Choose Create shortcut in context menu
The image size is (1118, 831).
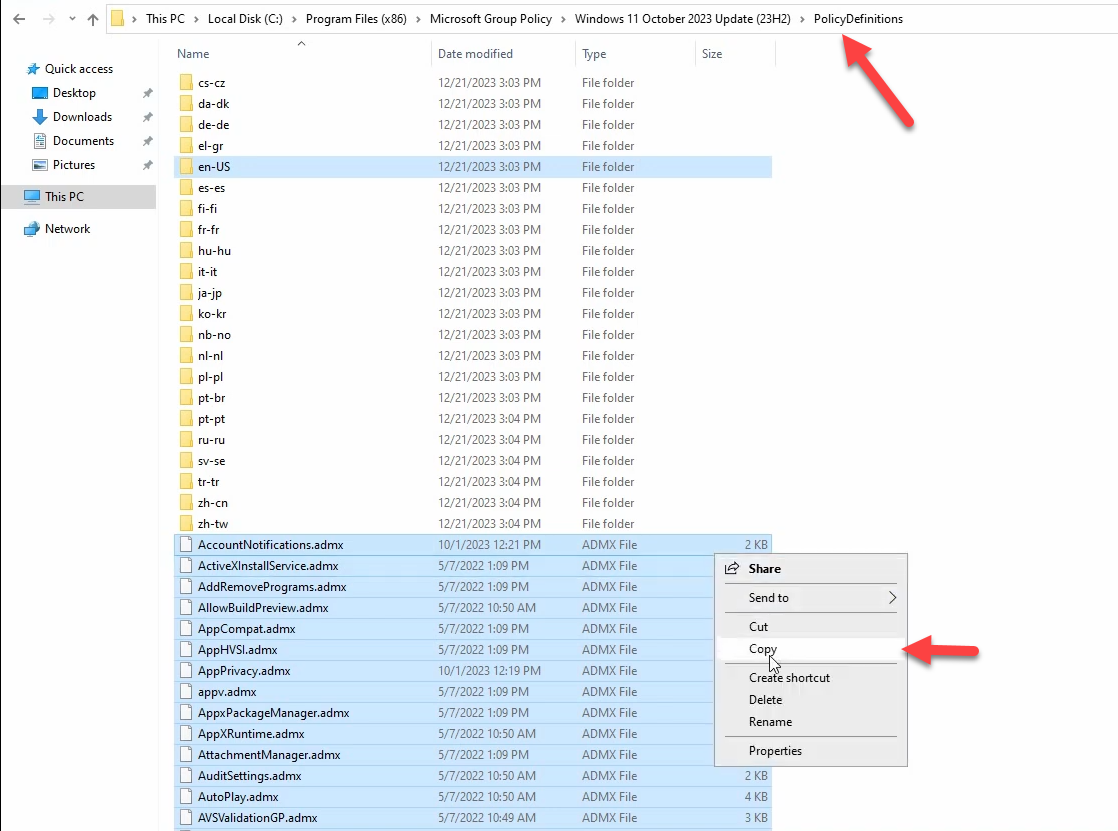[811, 678]
